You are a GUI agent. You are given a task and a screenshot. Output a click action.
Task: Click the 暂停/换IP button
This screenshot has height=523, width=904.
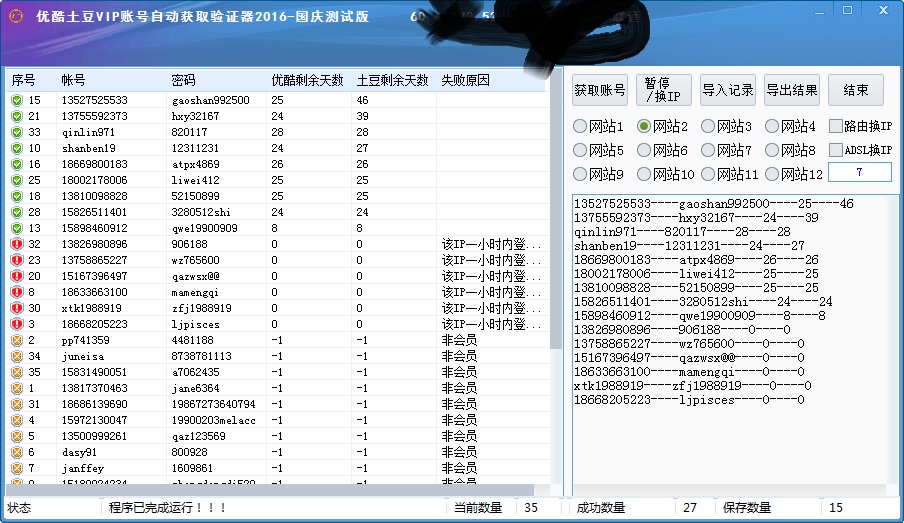coord(664,90)
